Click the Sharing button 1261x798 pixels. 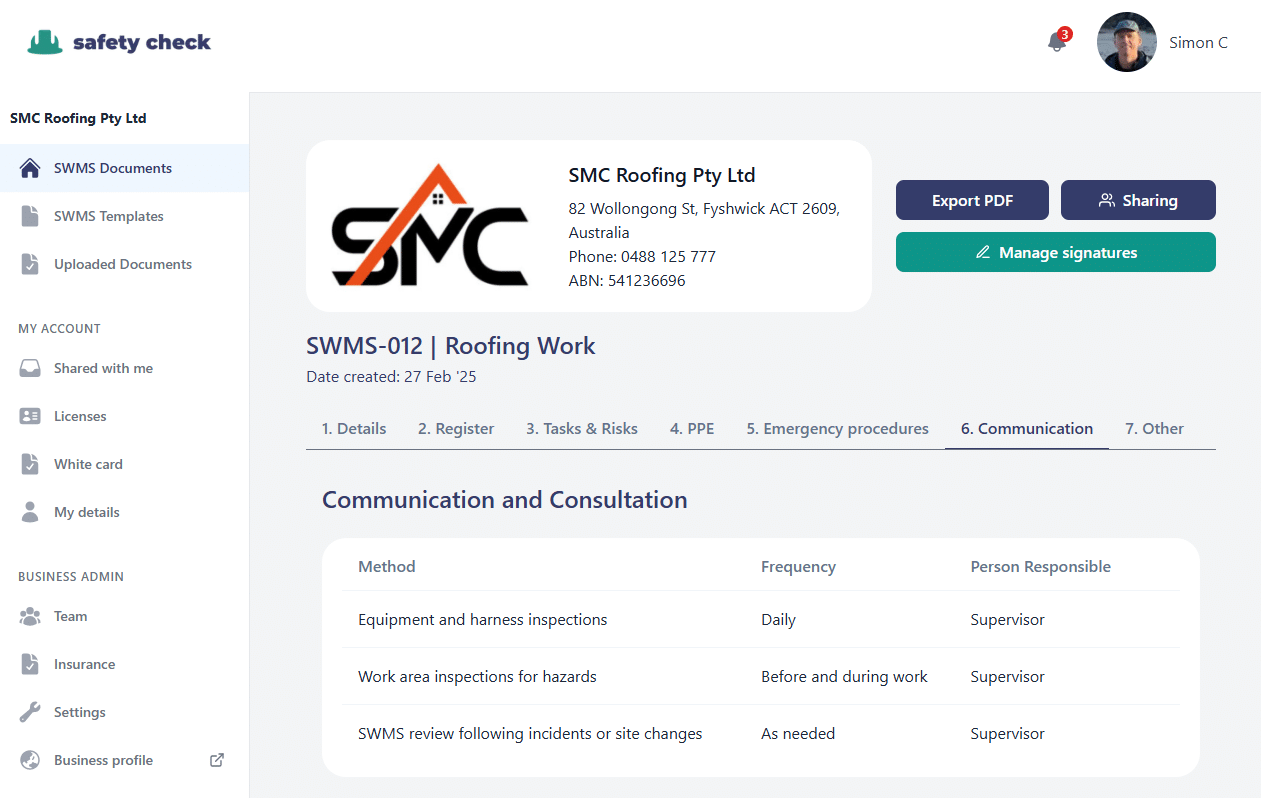(1138, 200)
